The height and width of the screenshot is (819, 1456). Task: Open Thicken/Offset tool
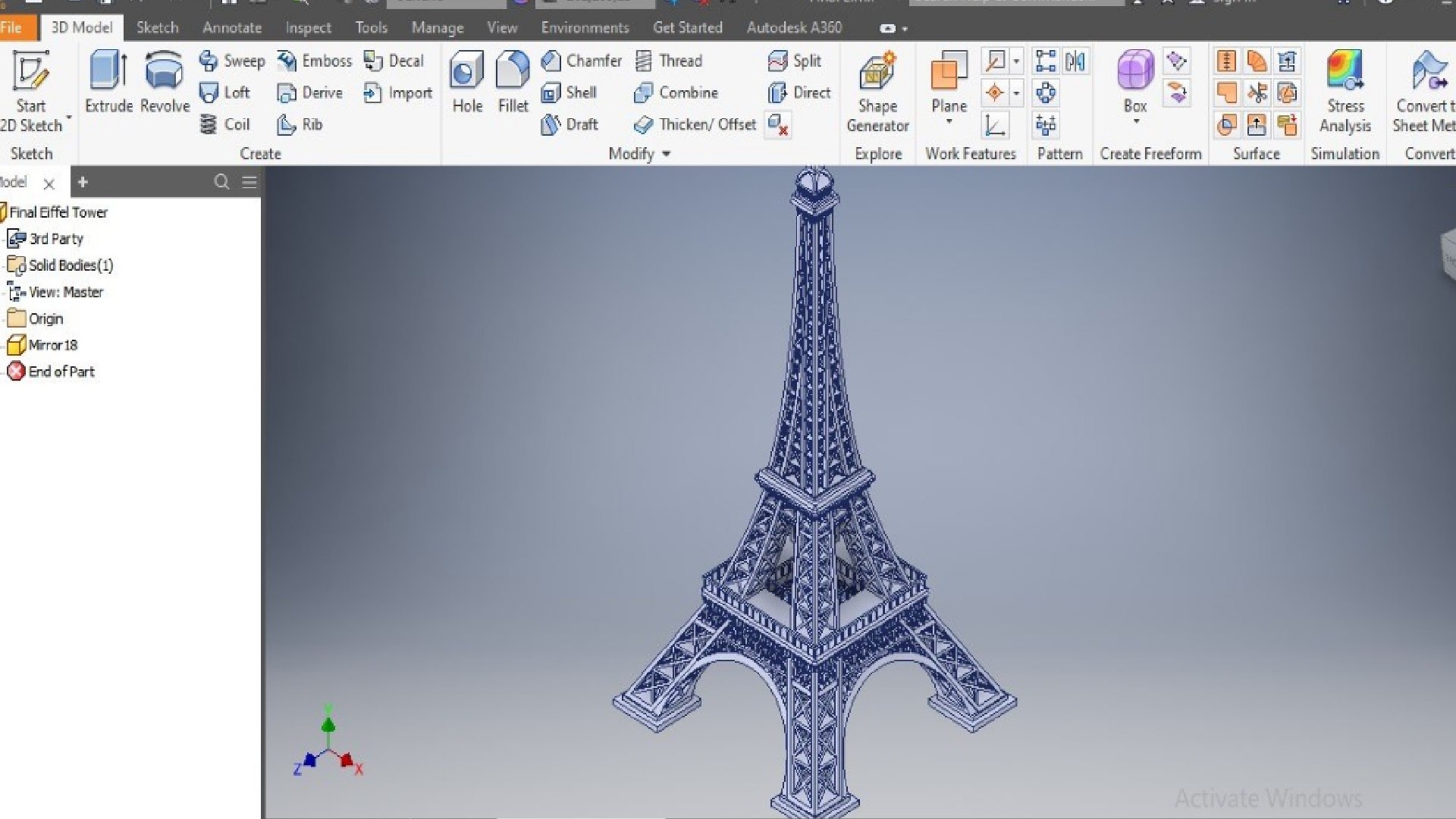tap(695, 124)
